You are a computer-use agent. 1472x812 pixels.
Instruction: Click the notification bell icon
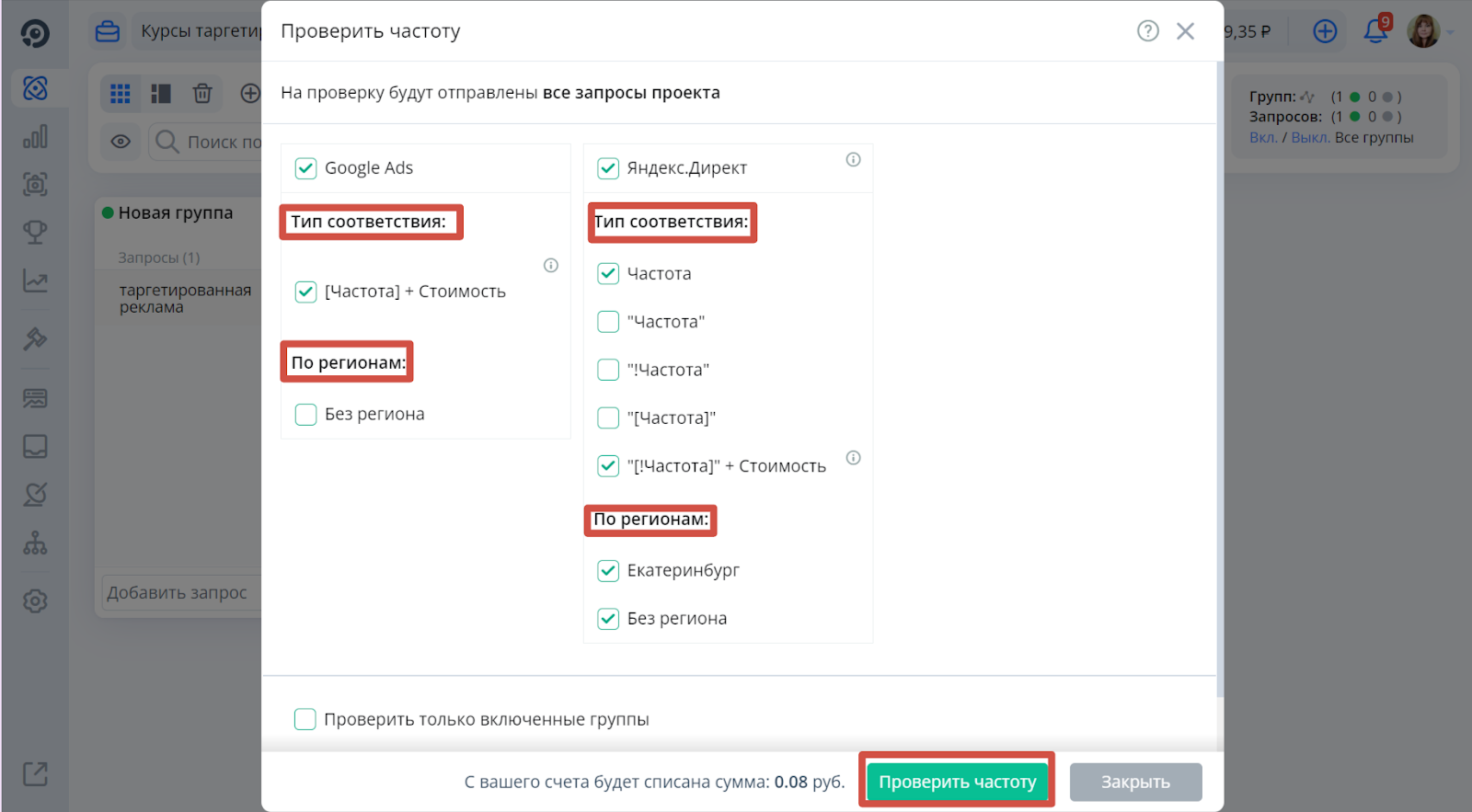1375,31
